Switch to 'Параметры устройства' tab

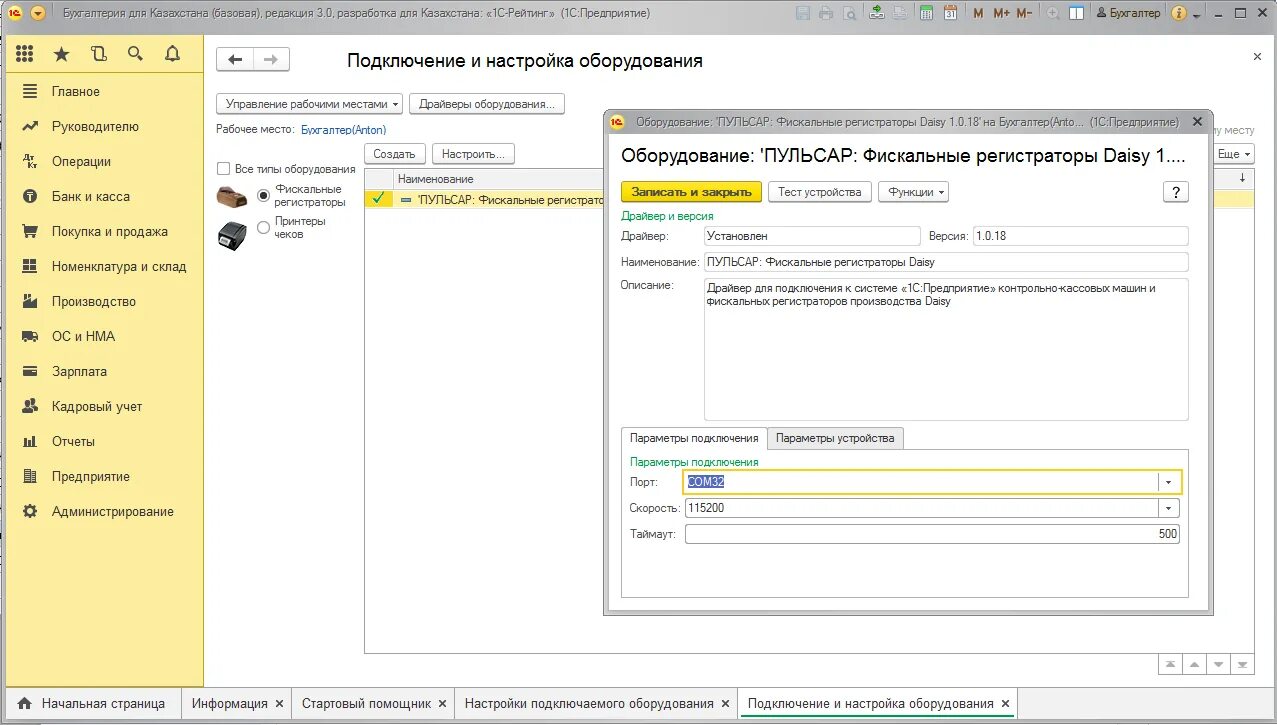pos(835,438)
